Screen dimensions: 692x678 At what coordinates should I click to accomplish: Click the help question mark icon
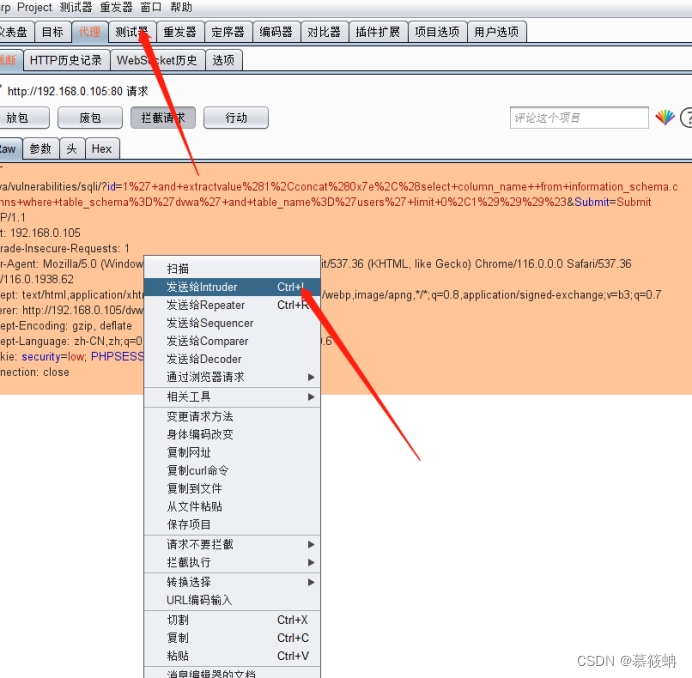(x=687, y=118)
